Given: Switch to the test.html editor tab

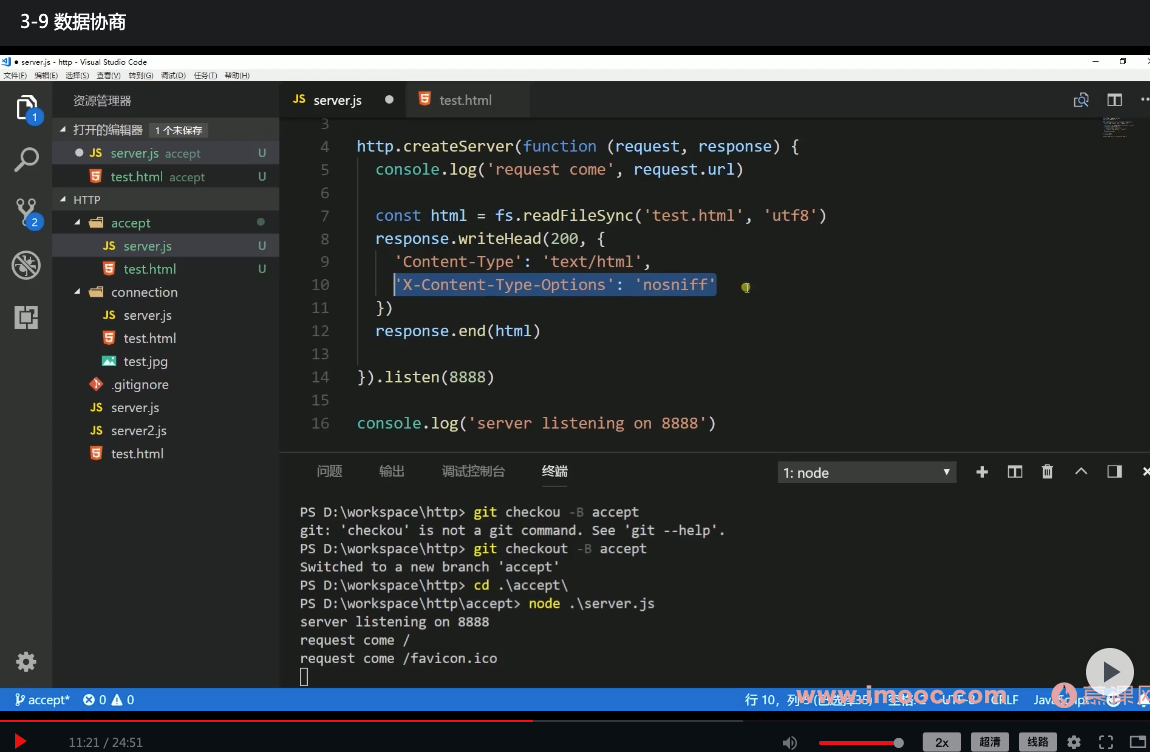Looking at the screenshot, I should [x=465, y=100].
